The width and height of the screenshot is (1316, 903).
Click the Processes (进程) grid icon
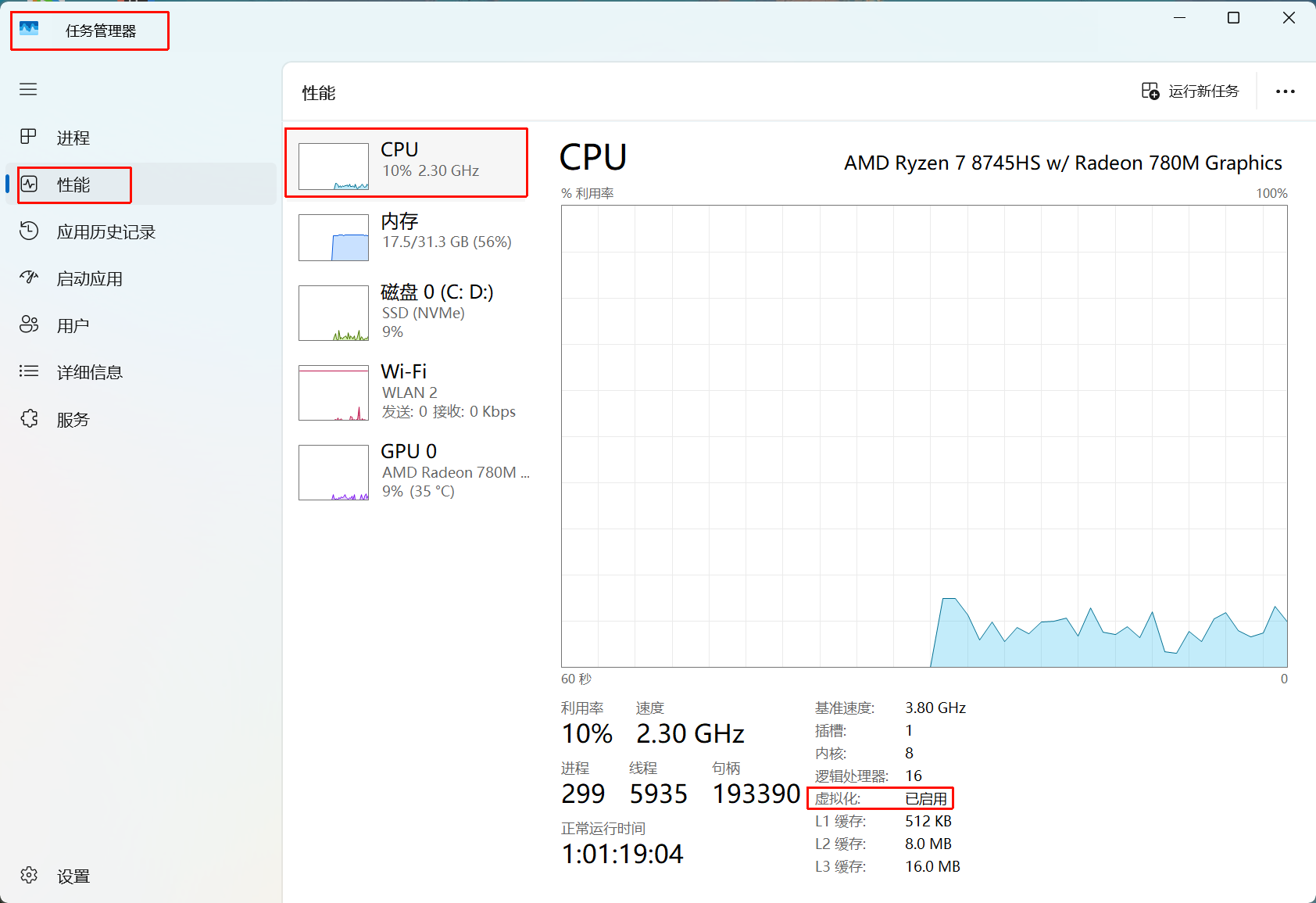[x=28, y=137]
